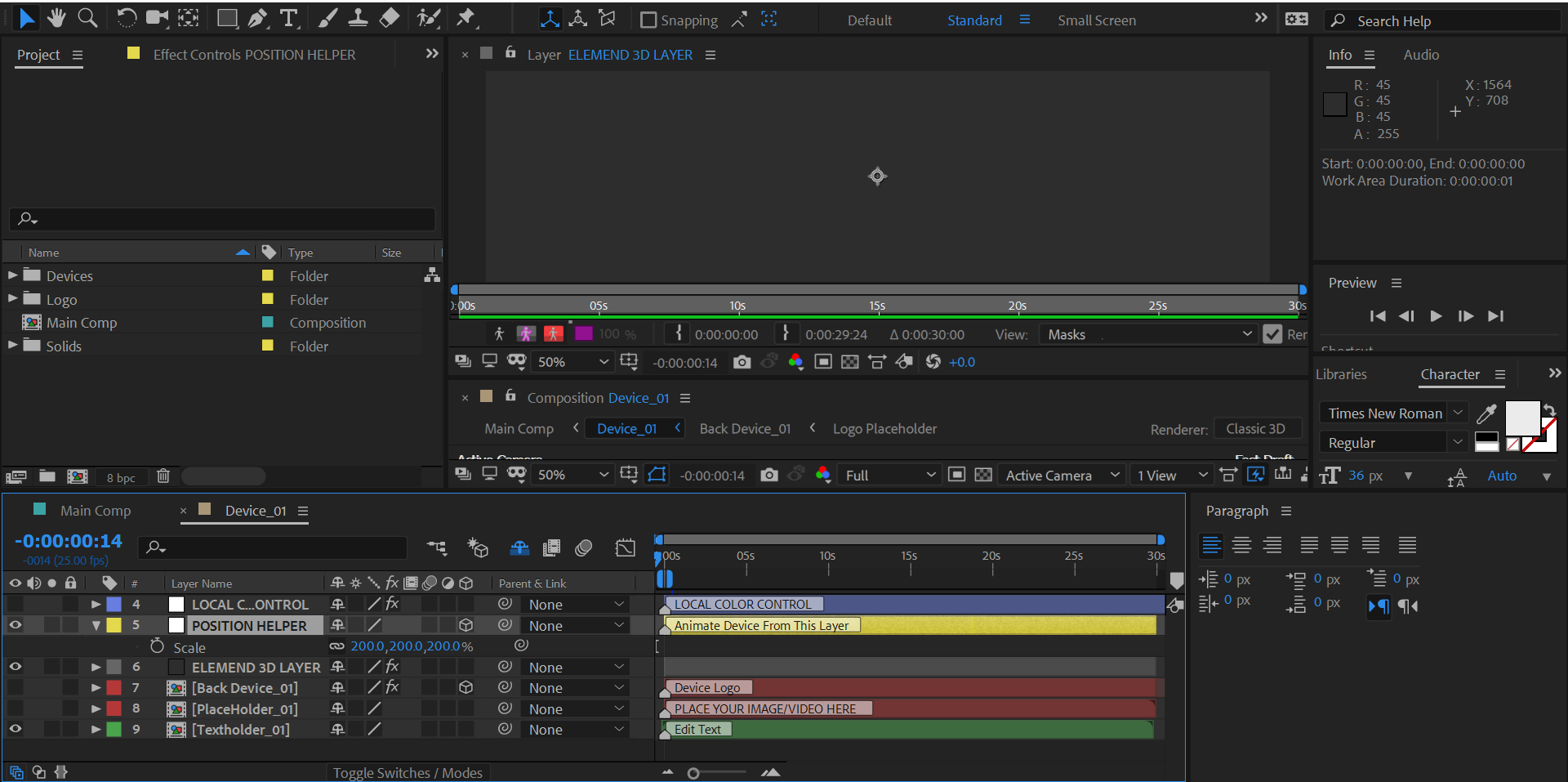Select the Zoom magnifier tool
Screen dimensions: 1568x782
(87, 18)
